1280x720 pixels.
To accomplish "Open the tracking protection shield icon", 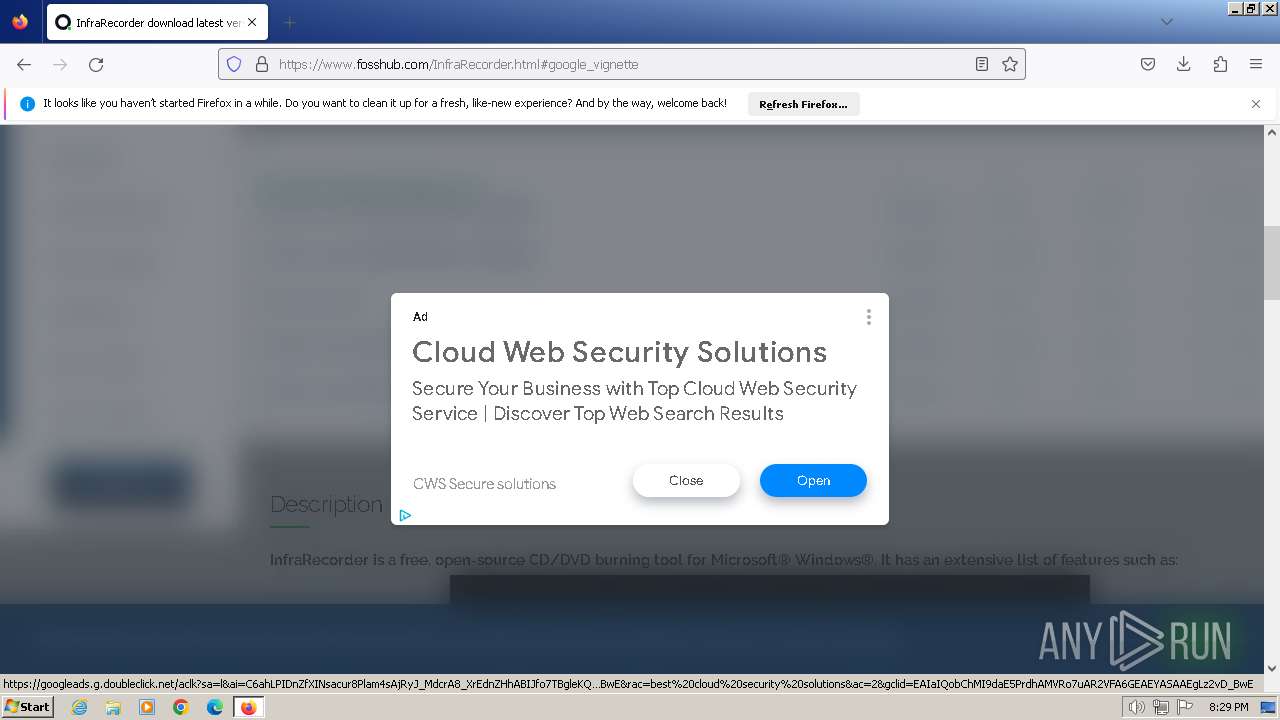I will tap(234, 64).
